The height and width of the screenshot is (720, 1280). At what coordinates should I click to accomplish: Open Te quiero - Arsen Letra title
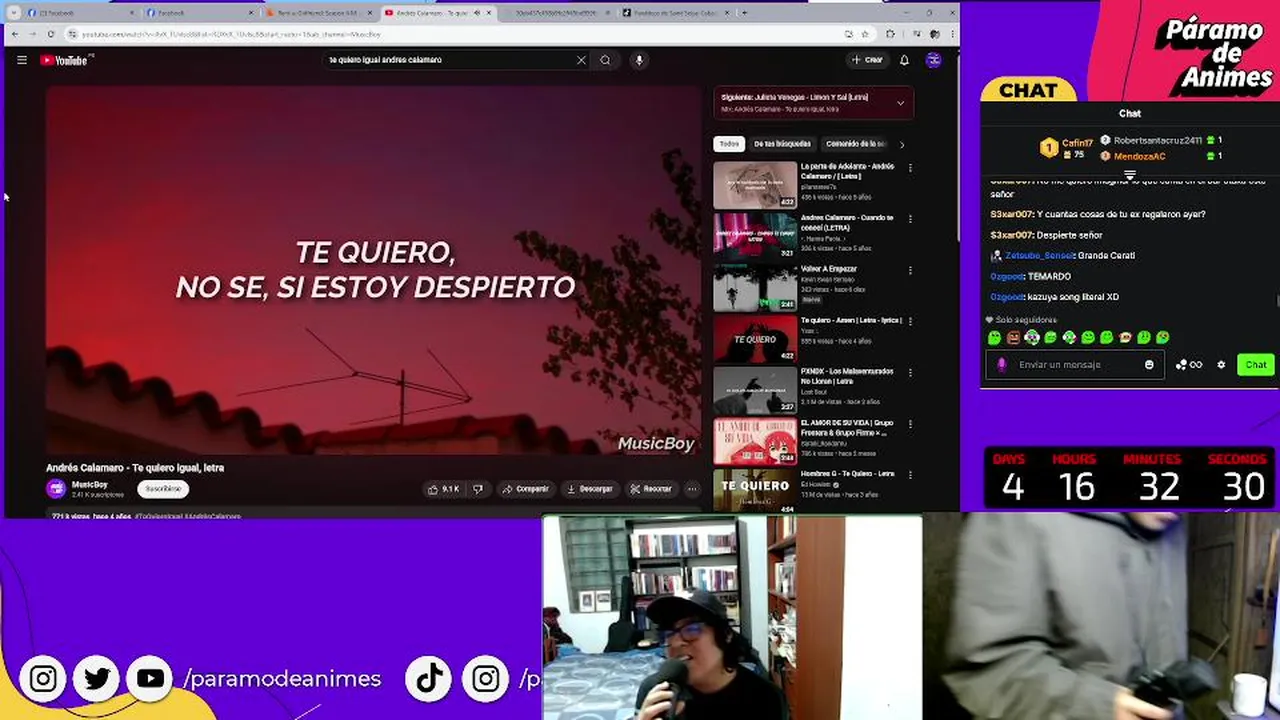coord(851,320)
